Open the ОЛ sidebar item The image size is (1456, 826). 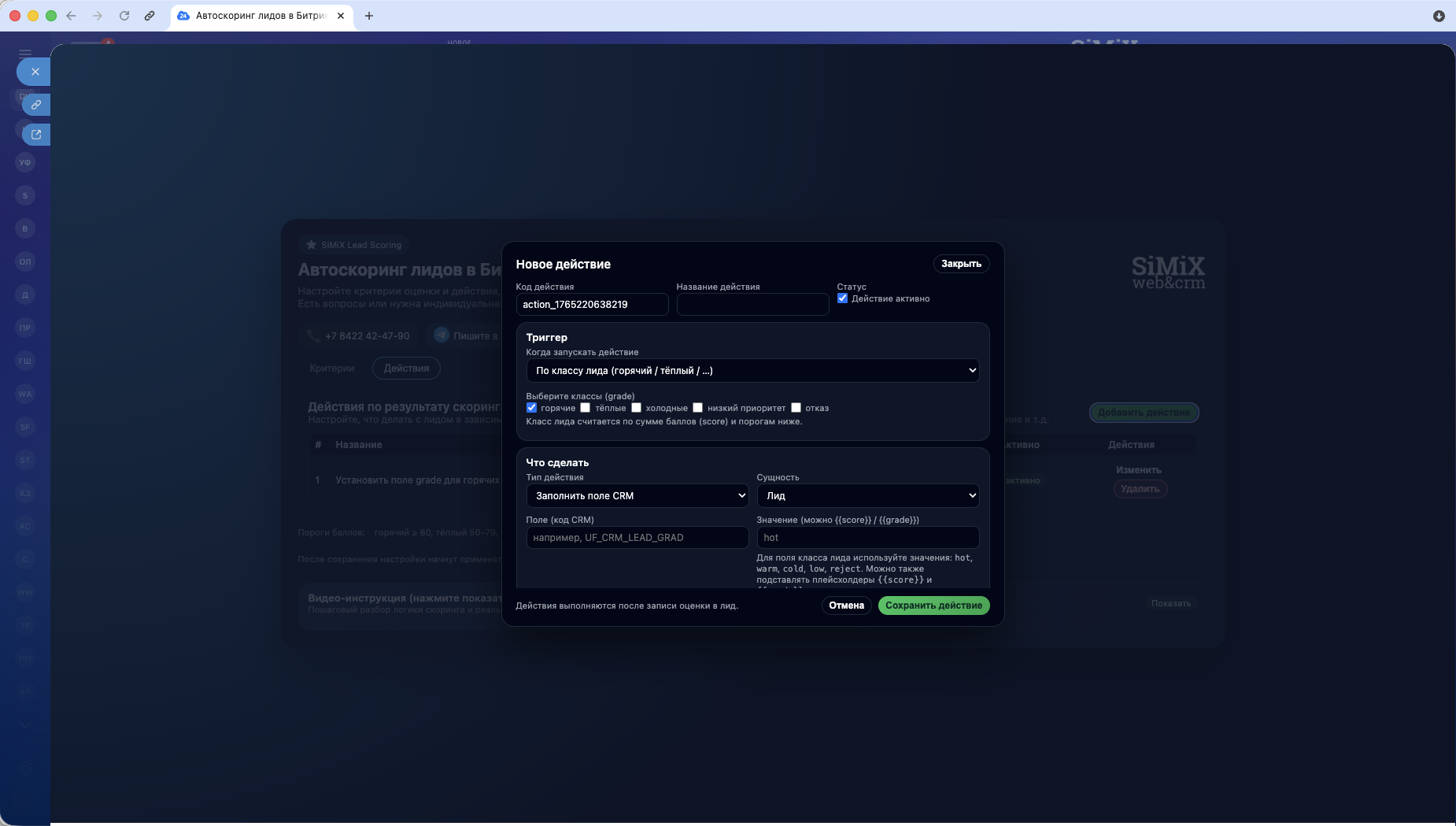(25, 262)
